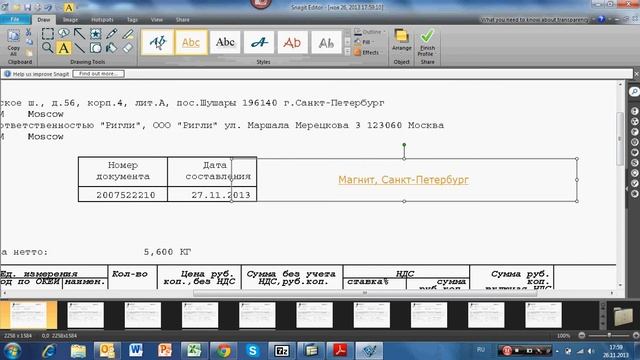The image size is (640, 360).
Task: Select the Text tool in Drawing Tools
Action: click(x=64, y=48)
